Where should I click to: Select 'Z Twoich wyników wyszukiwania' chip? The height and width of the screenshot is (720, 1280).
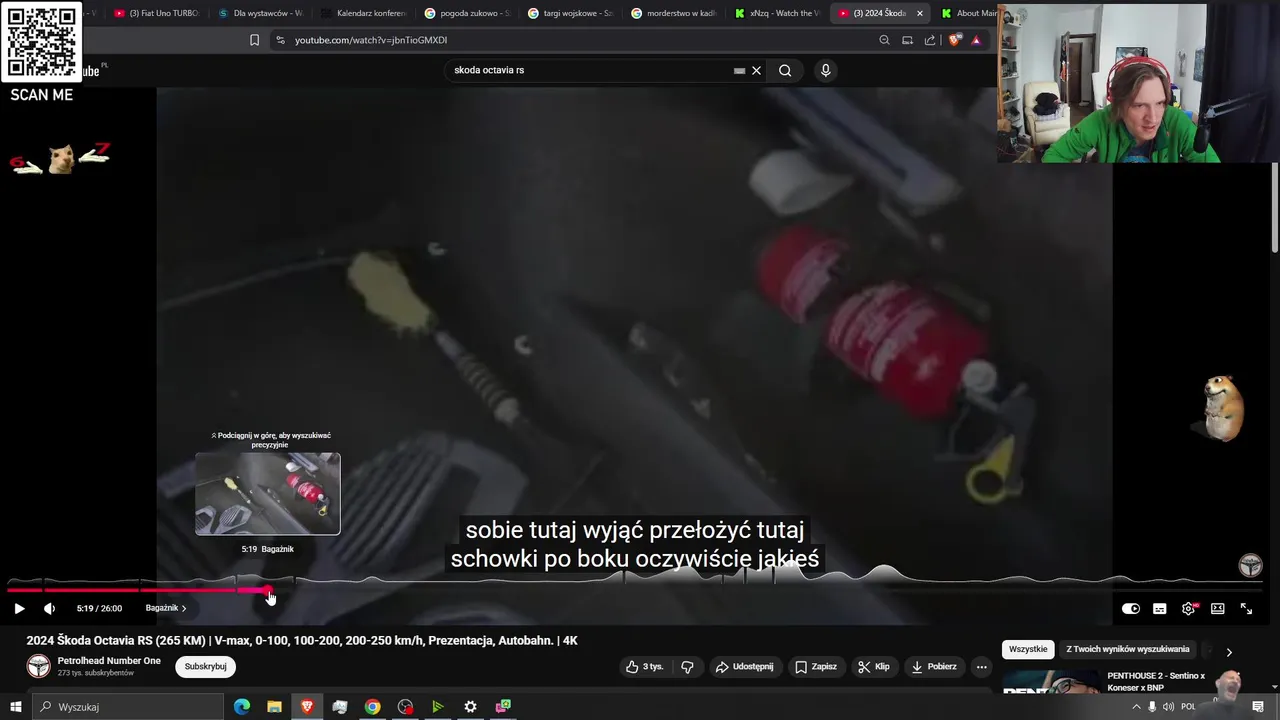pyautogui.click(x=1128, y=649)
